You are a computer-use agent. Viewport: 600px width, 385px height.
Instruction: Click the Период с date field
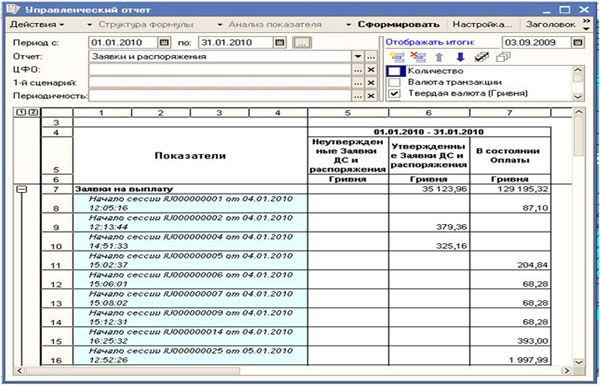tap(123, 42)
